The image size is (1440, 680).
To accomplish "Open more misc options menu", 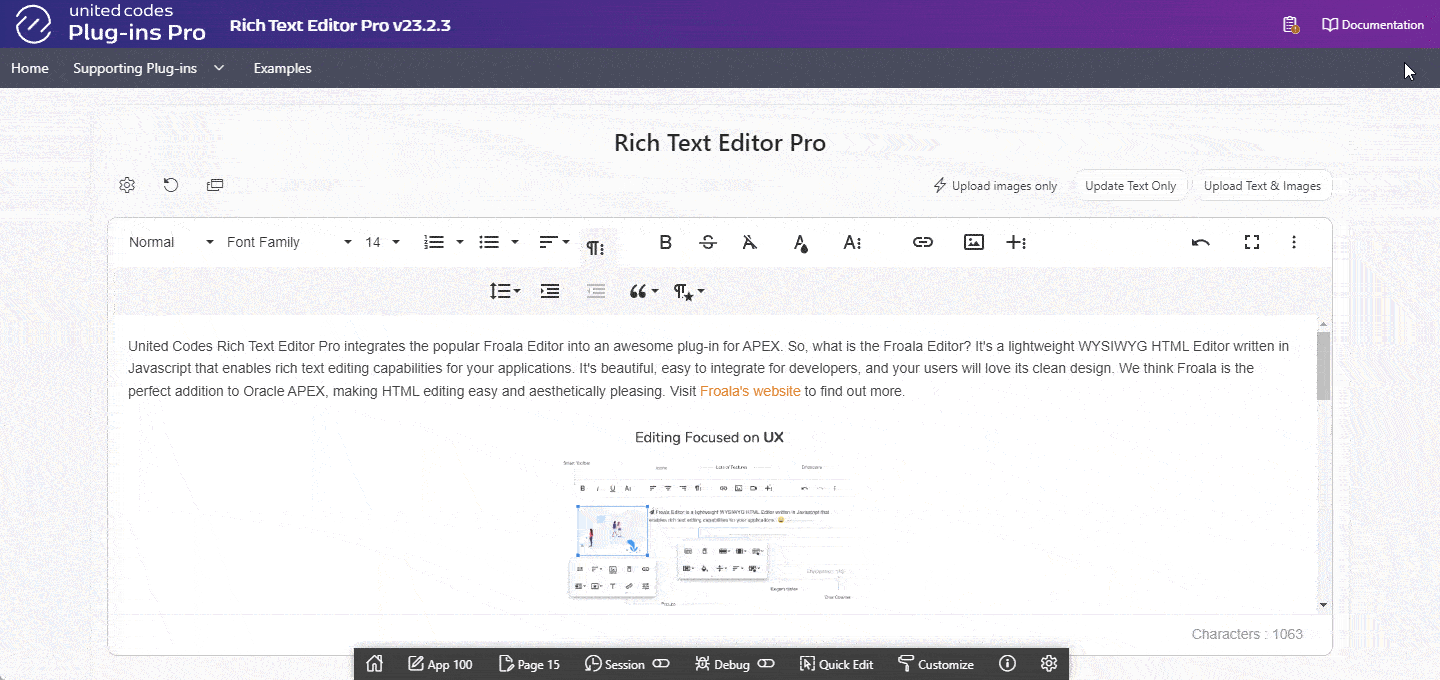I will pyautogui.click(x=1294, y=242).
